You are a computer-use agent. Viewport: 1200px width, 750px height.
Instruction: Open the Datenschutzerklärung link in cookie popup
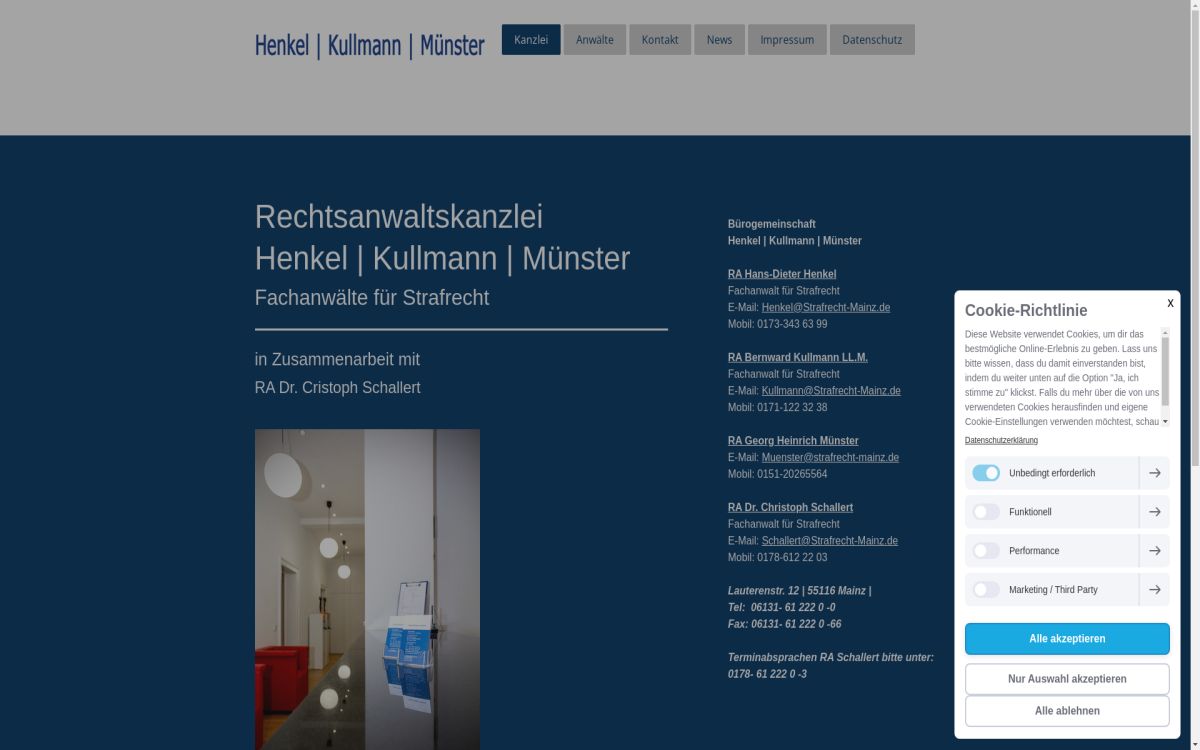point(1001,440)
